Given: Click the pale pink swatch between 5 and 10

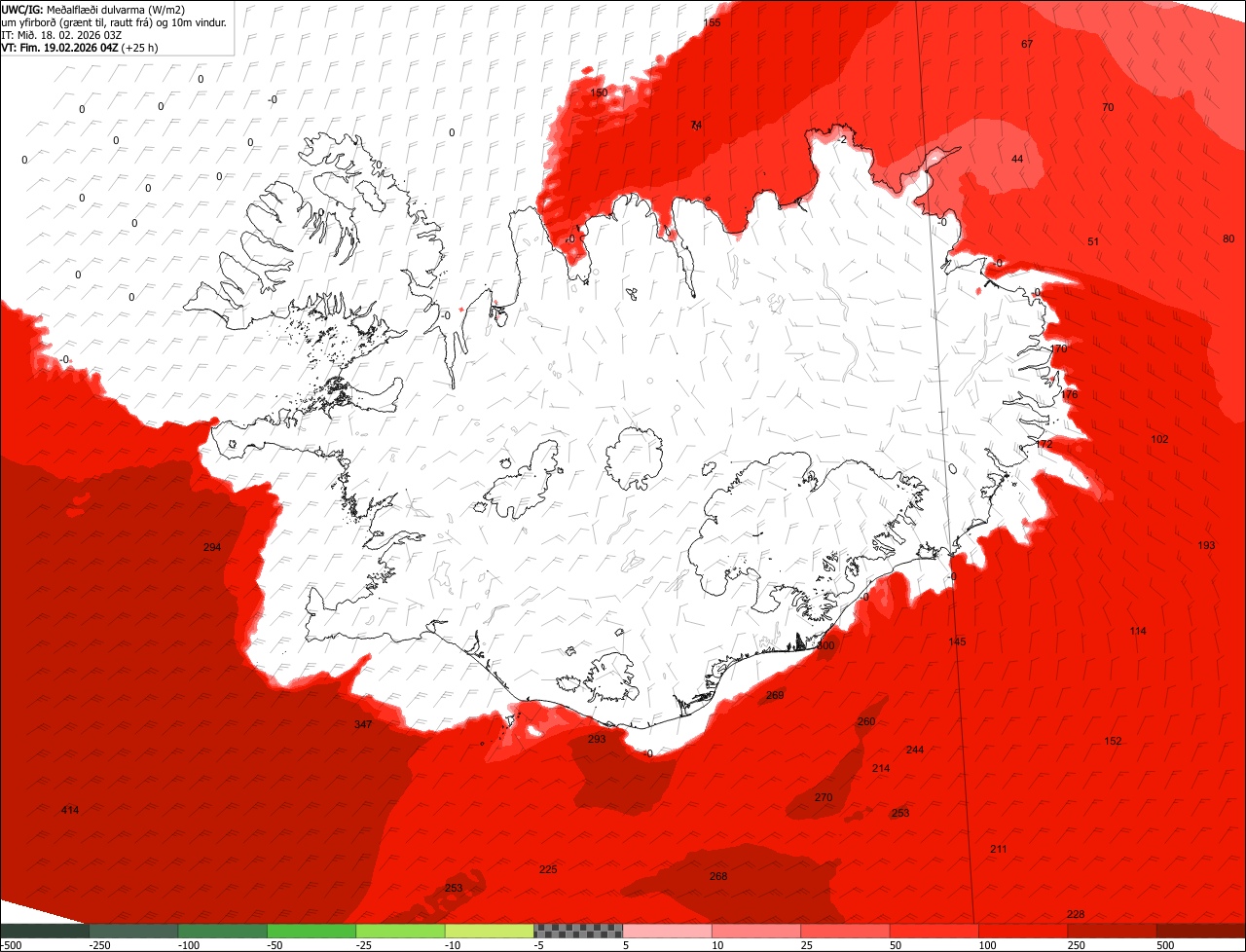Looking at the screenshot, I should click(668, 931).
